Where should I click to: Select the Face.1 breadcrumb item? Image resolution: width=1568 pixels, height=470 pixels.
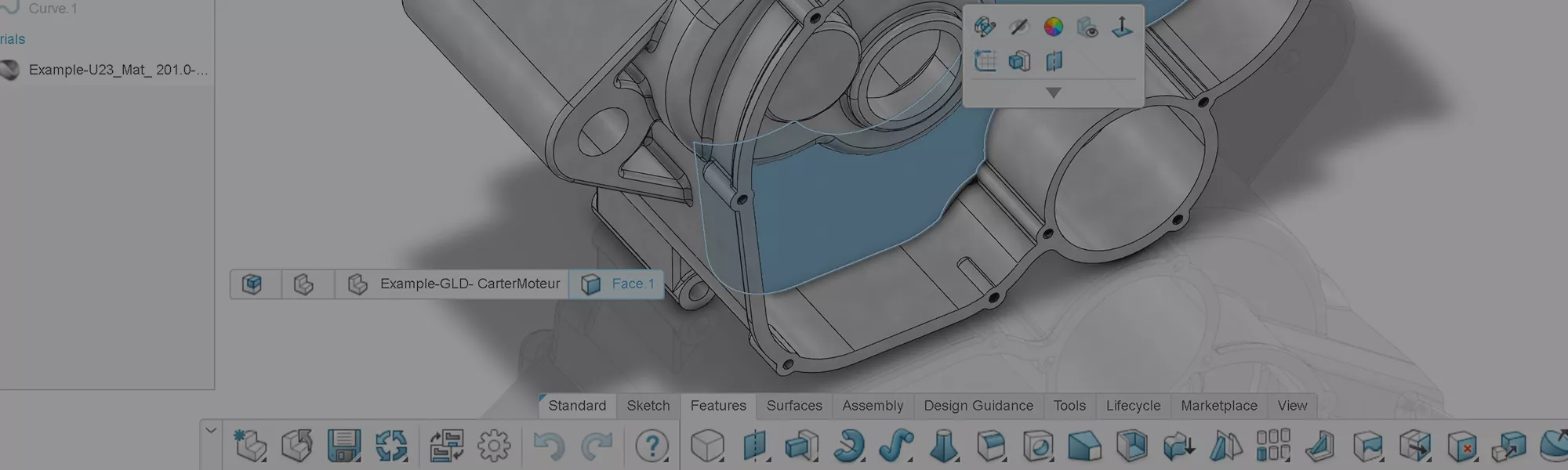[x=617, y=284]
